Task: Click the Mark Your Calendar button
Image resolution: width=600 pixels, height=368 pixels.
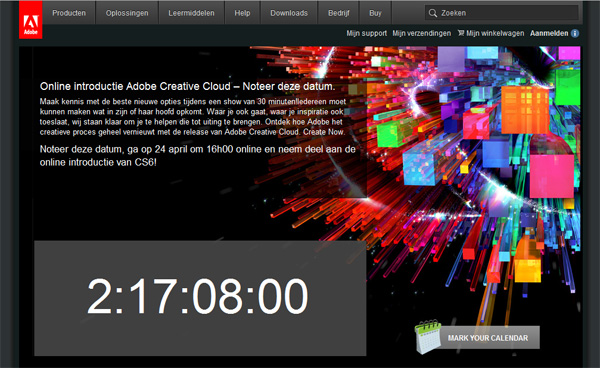Action: (x=488, y=338)
